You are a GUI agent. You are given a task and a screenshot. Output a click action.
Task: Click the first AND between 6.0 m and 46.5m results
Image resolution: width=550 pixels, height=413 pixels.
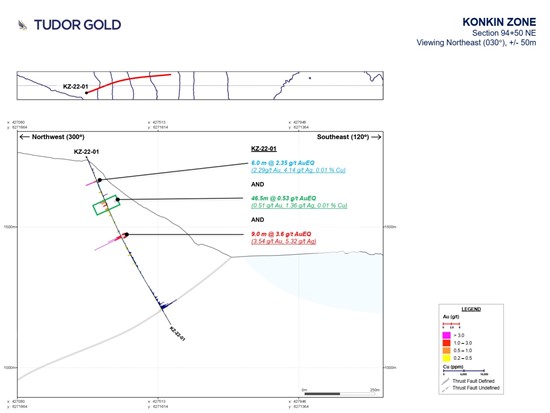257,184
